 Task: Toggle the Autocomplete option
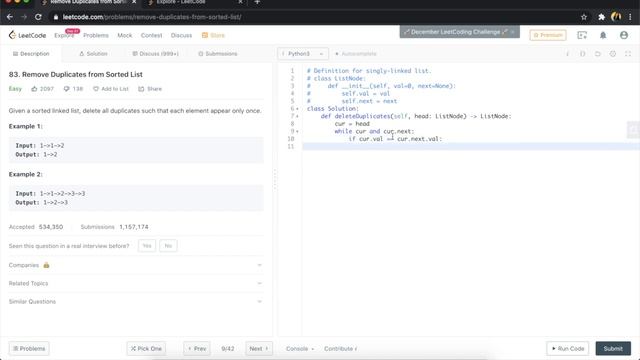tap(356, 54)
